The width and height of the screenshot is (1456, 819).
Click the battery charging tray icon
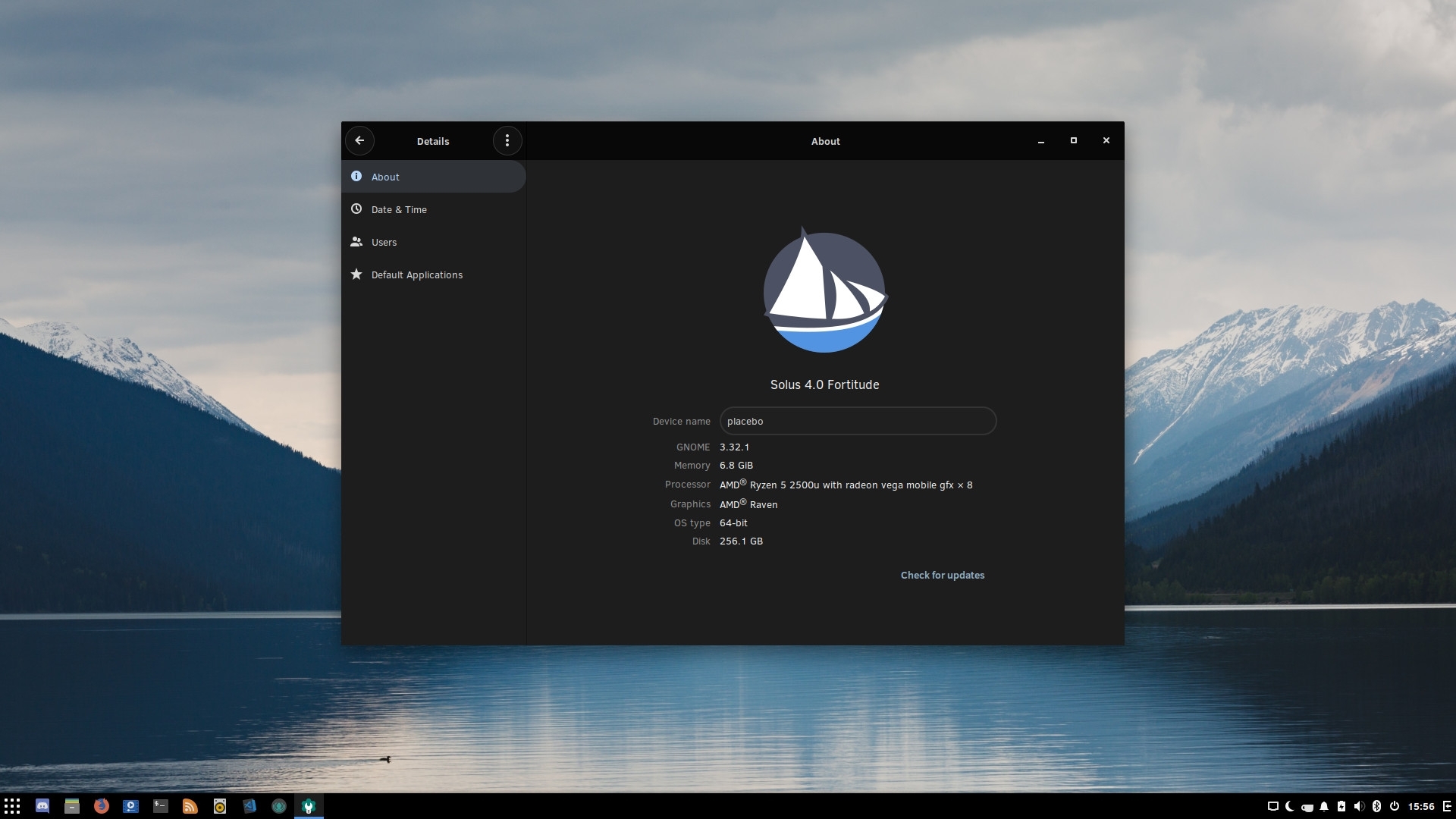[1341, 806]
